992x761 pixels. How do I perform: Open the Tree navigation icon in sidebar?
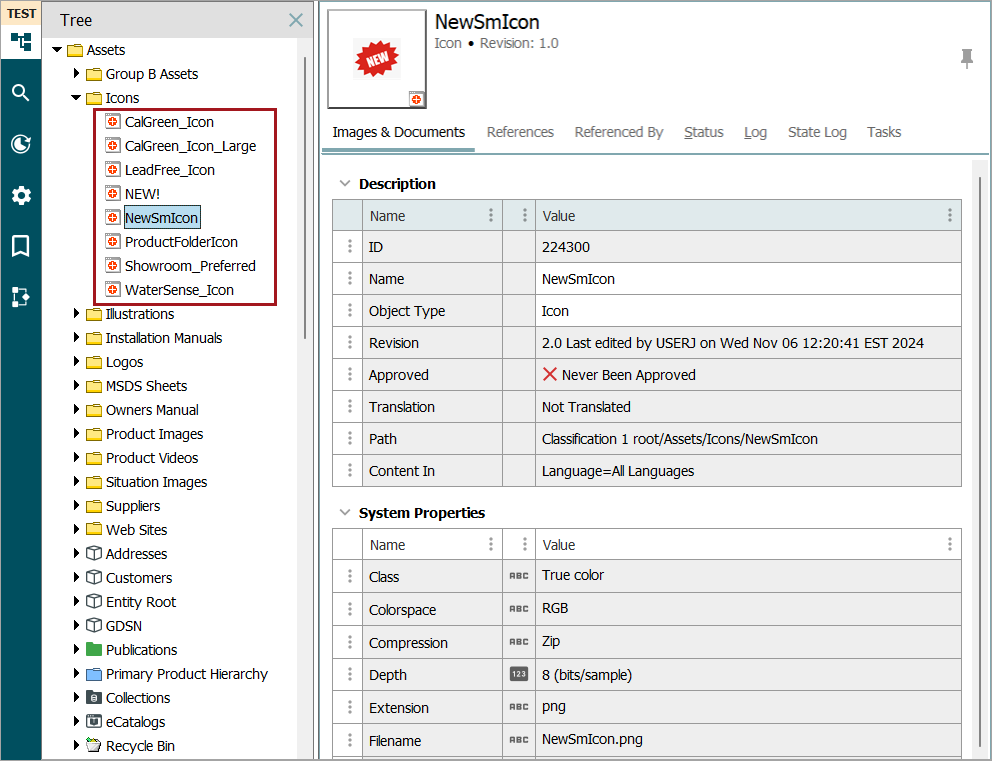tap(21, 42)
